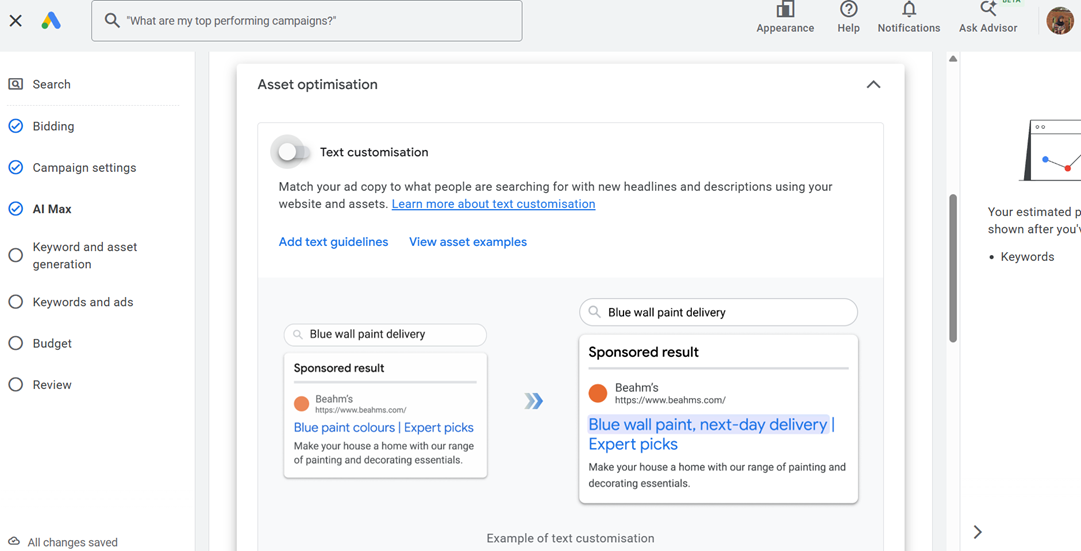Click the left preview Blue wall paint delivery search box
1081x551 pixels.
pos(385,334)
